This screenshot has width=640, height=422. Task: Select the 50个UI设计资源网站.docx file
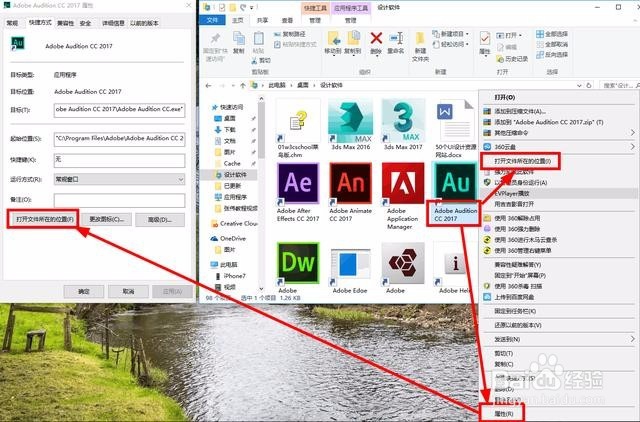(455, 120)
